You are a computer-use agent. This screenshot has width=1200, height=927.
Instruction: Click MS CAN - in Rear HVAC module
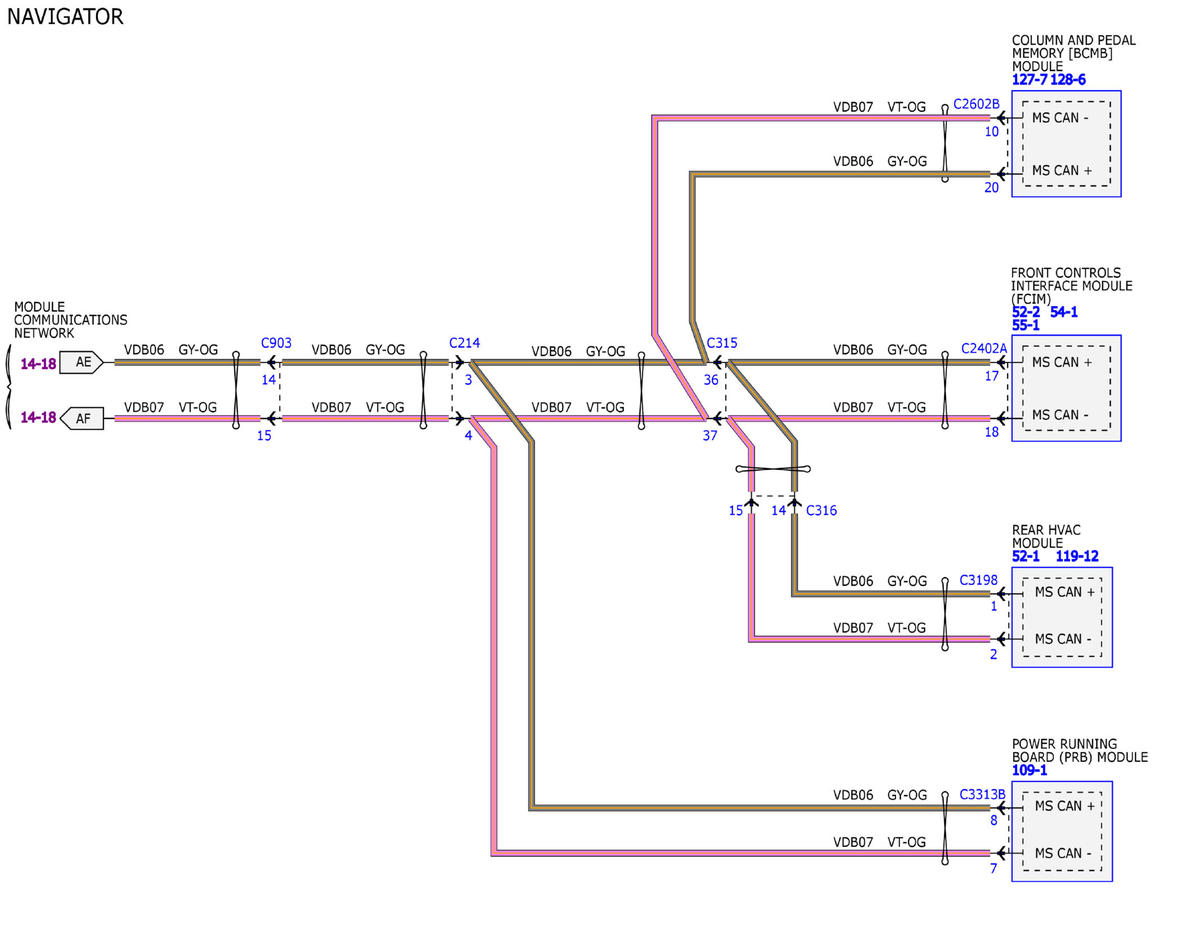[1064, 639]
